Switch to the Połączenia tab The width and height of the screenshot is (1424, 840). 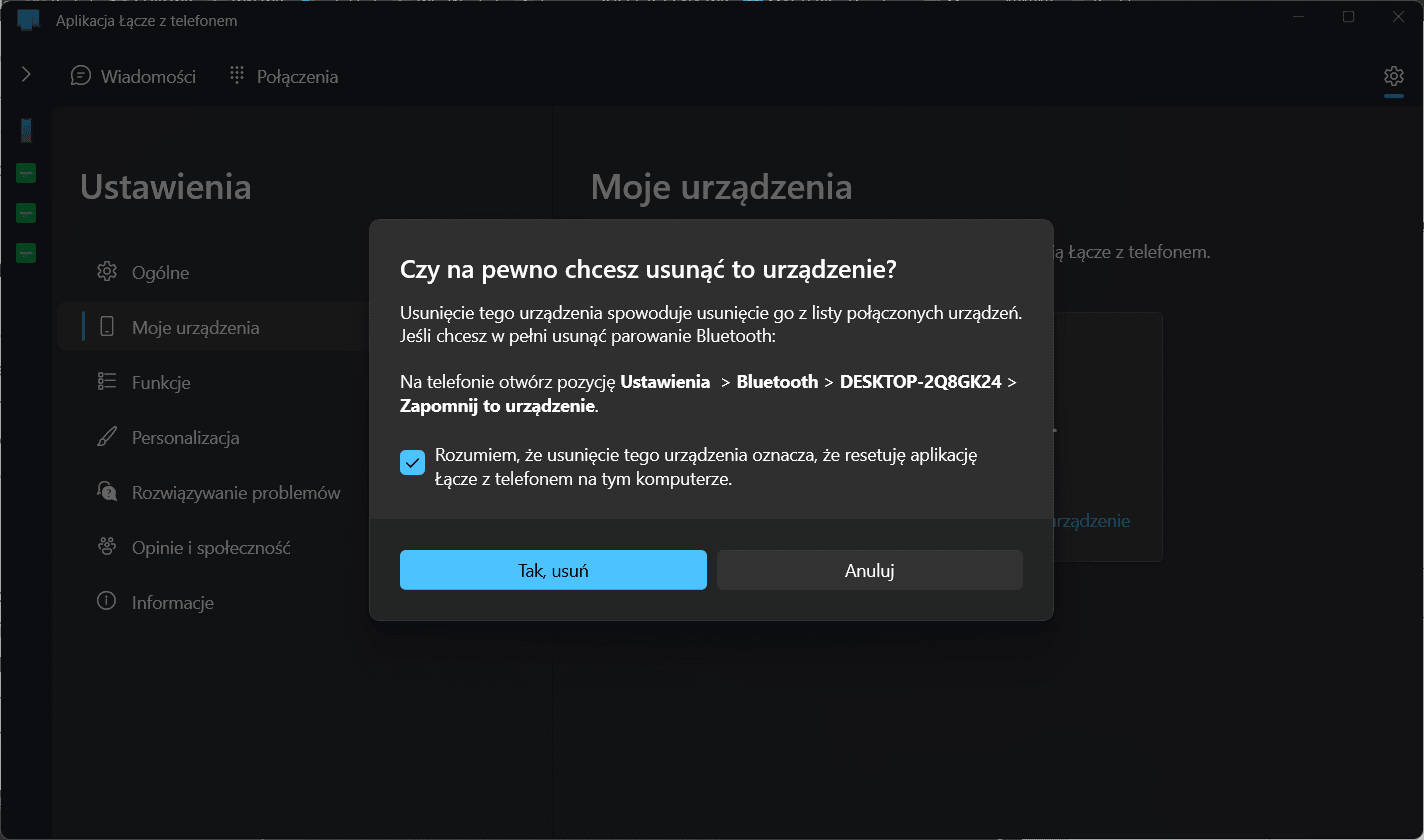(x=284, y=76)
